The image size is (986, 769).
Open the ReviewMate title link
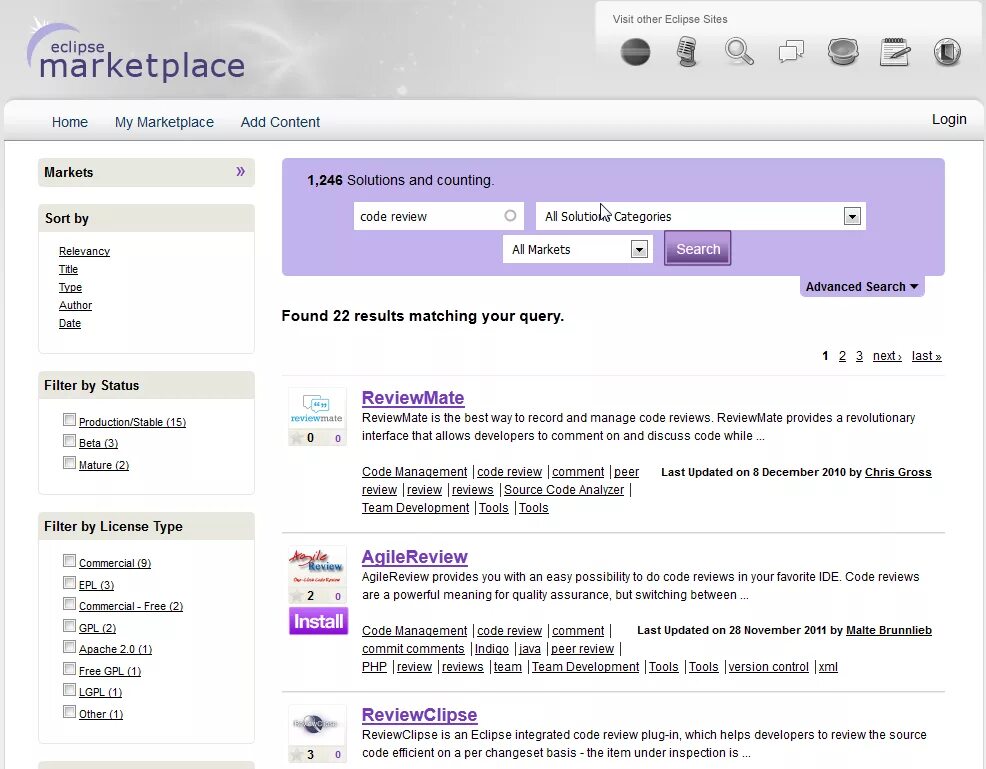[x=413, y=398]
